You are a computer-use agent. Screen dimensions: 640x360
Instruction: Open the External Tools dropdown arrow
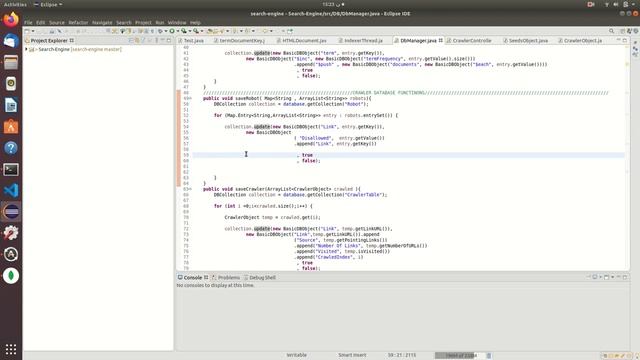[202, 31]
